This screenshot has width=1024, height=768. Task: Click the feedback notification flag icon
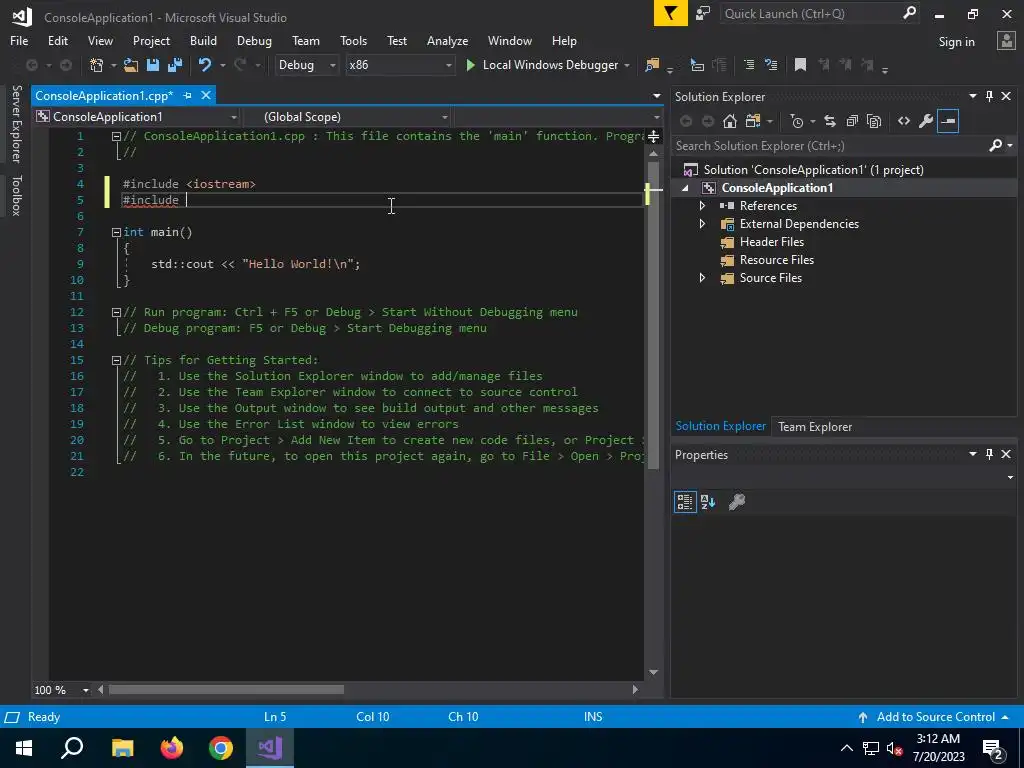[x=671, y=13]
